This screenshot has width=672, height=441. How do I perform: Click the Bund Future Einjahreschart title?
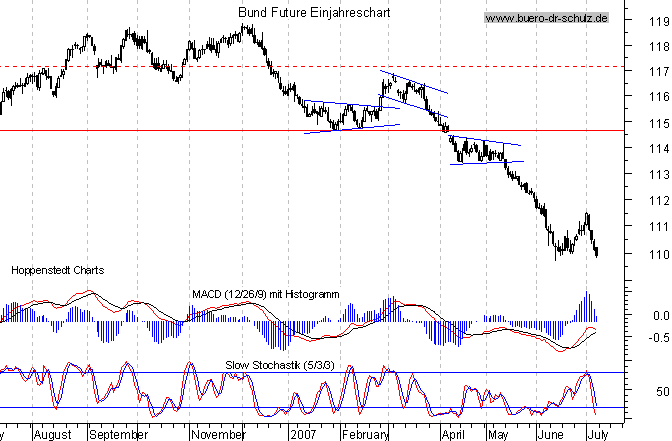314,12
